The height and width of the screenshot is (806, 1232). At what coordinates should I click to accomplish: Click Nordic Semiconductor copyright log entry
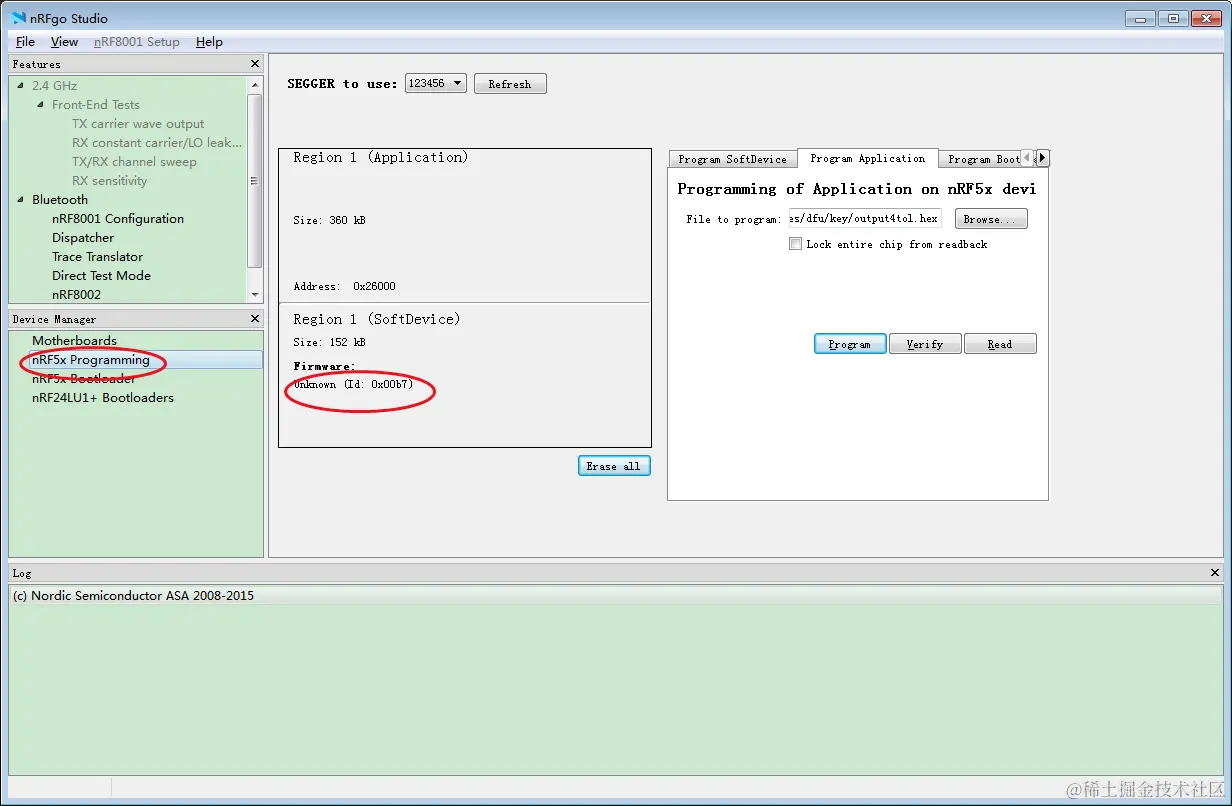[133, 596]
